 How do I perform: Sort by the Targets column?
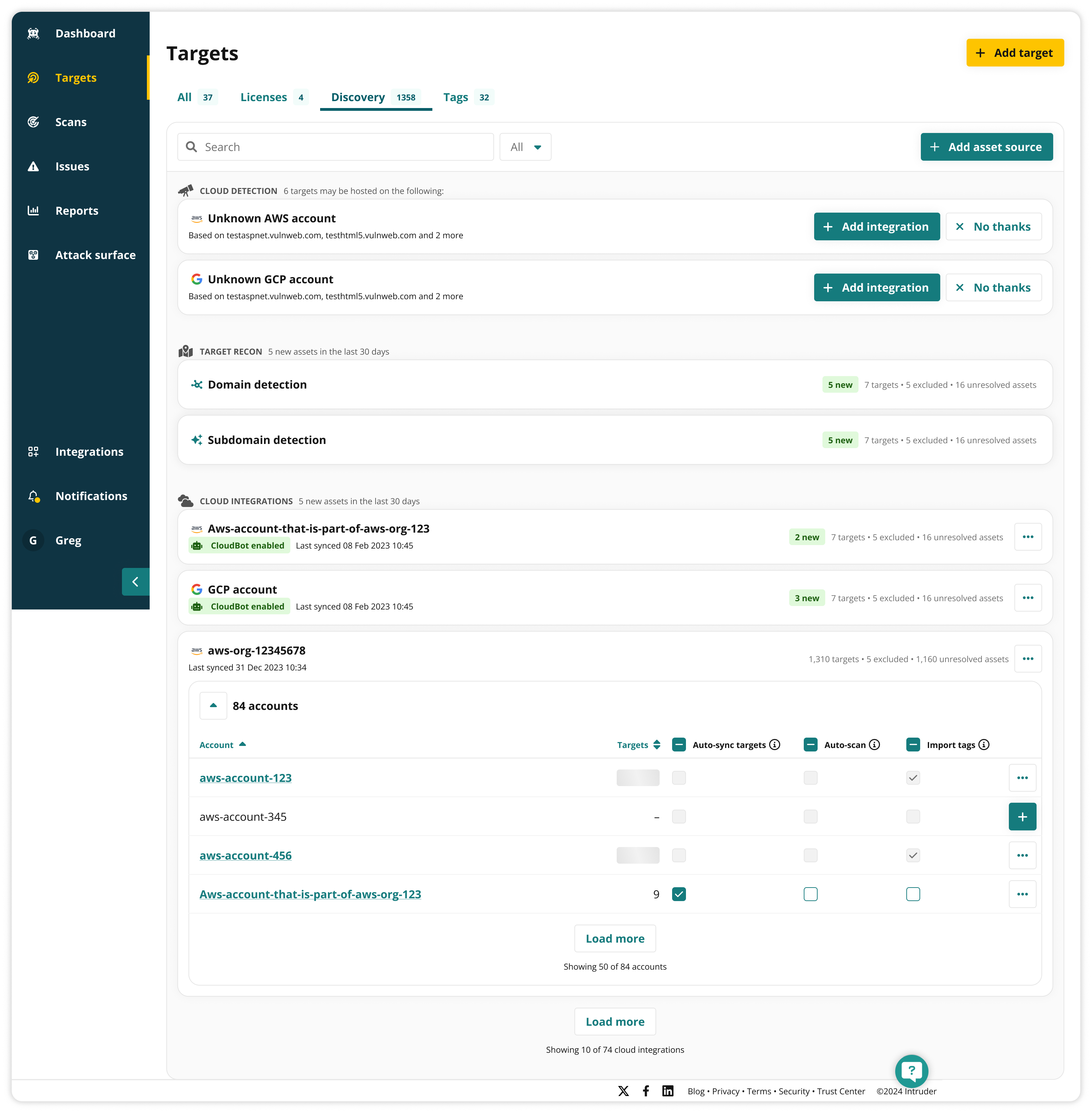pos(639,744)
